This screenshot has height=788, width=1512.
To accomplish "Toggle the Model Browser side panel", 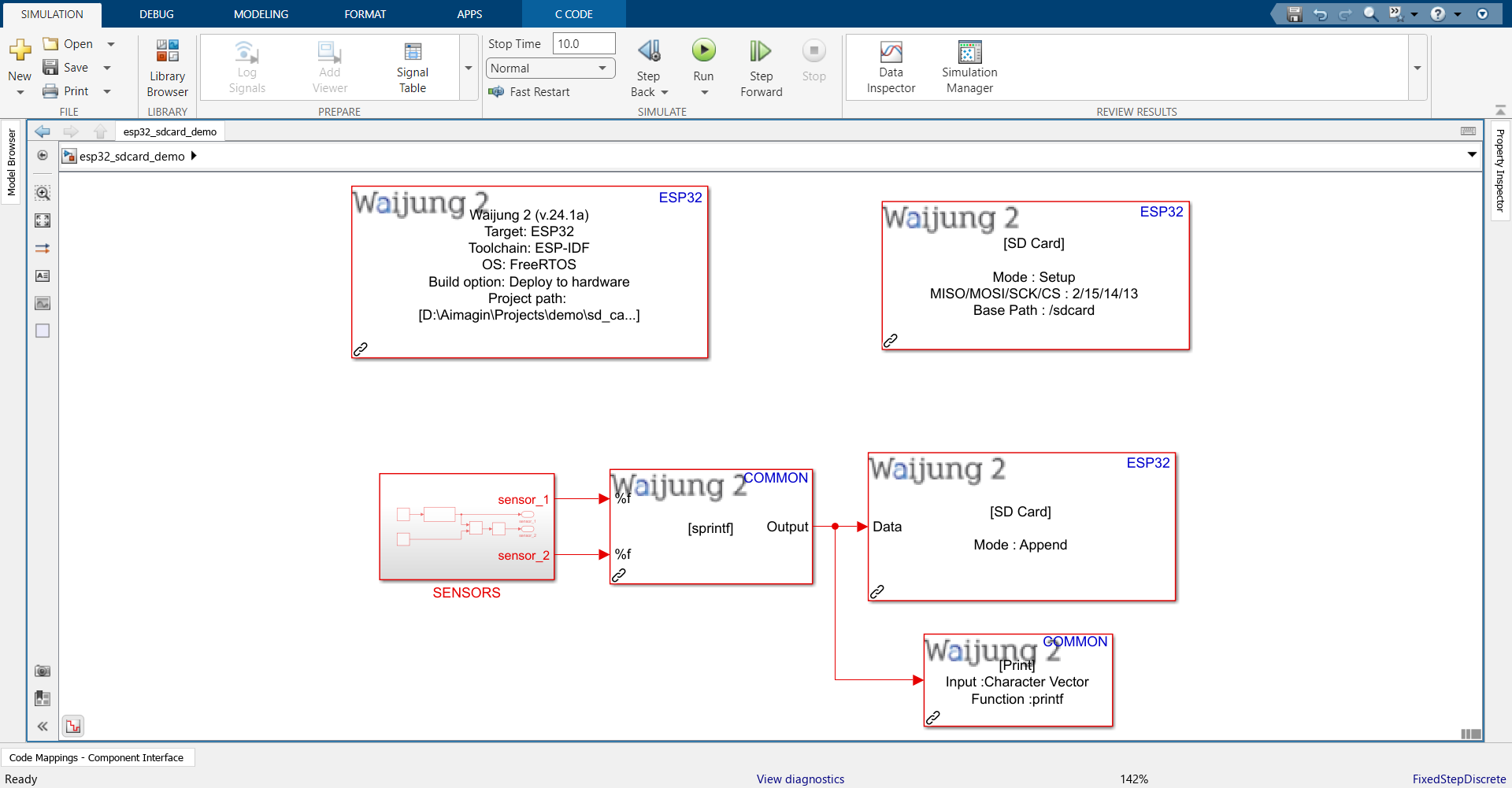I will 11,162.
